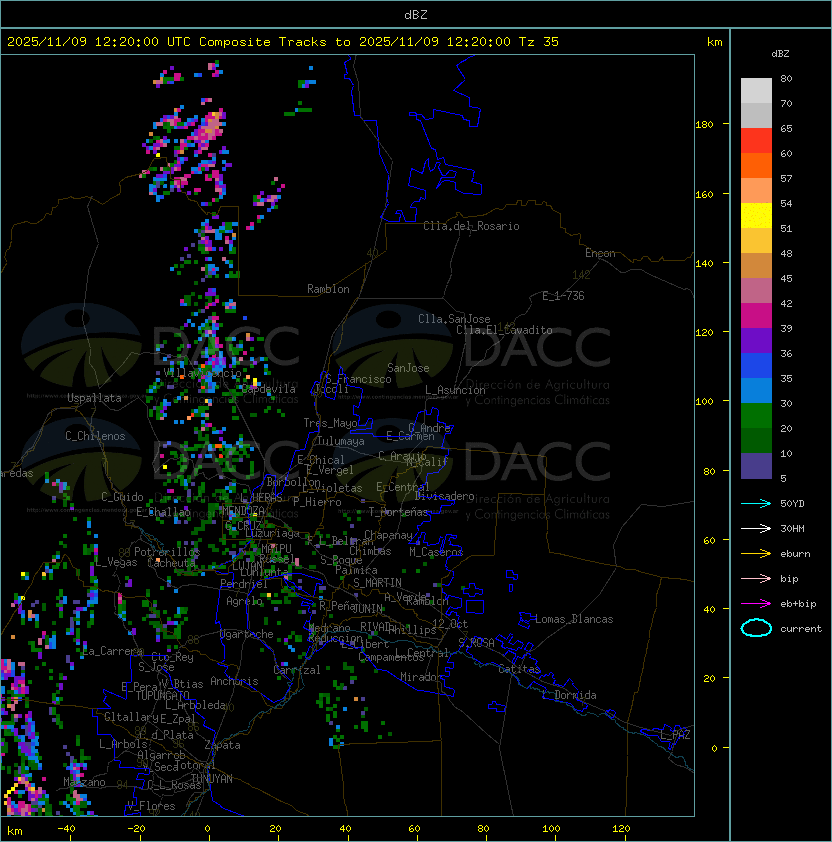Pick the light blue 30–35 dBZ swatch
Screen dimensions: 832x842
point(756,390)
